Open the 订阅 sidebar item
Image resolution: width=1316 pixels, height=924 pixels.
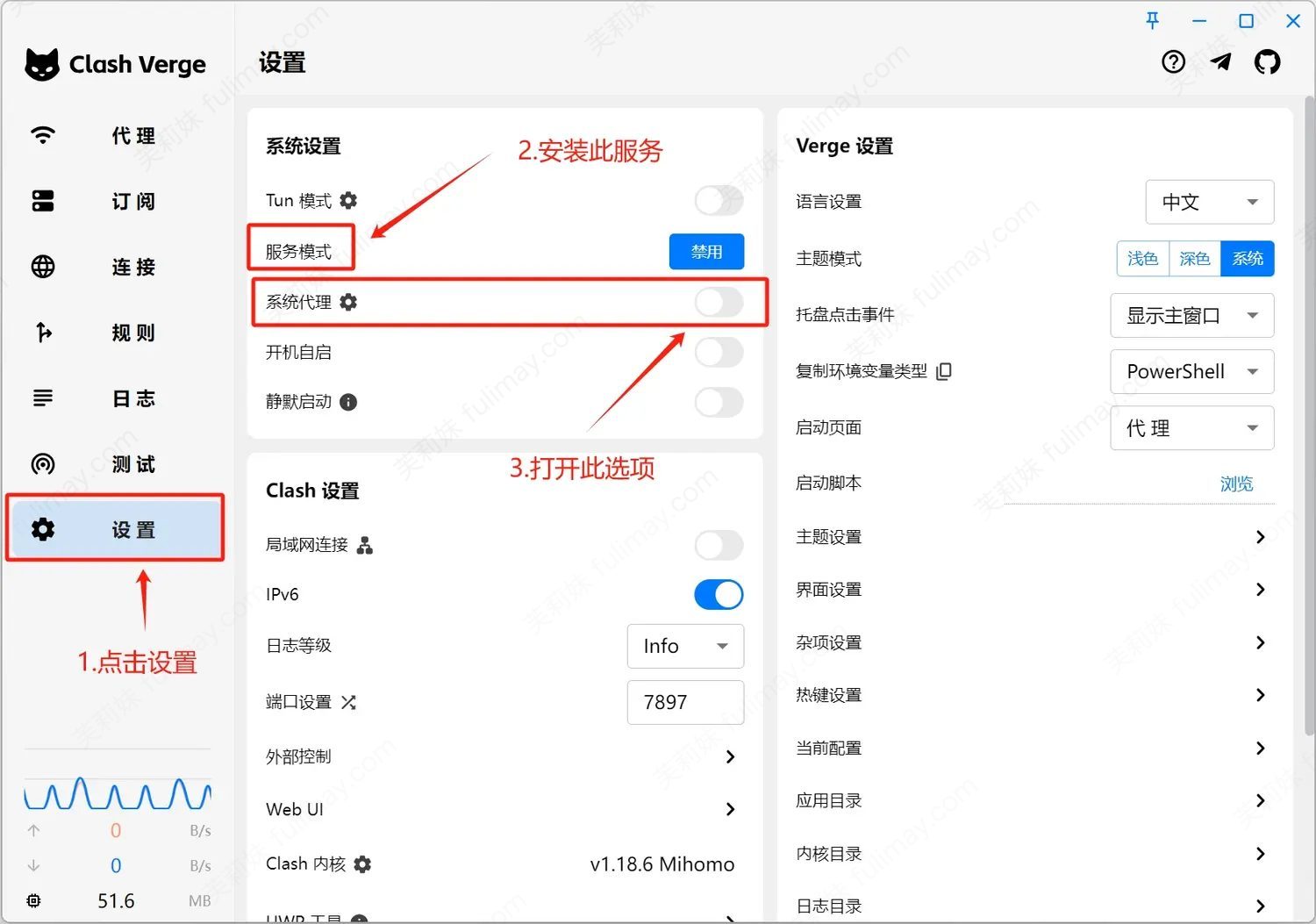pos(114,202)
